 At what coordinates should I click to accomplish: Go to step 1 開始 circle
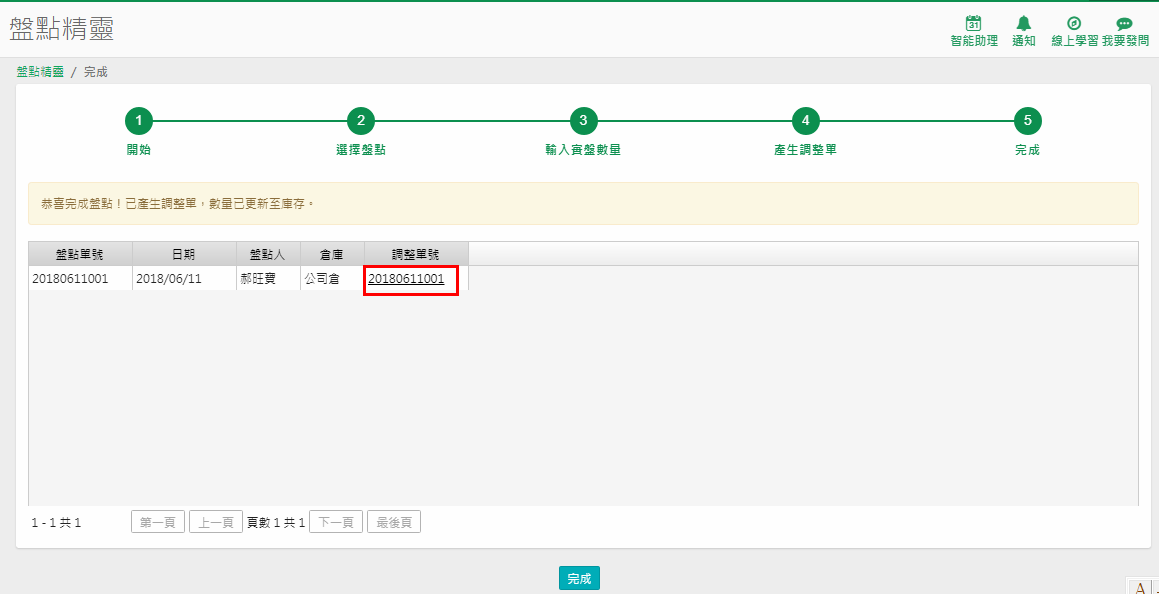point(139,121)
